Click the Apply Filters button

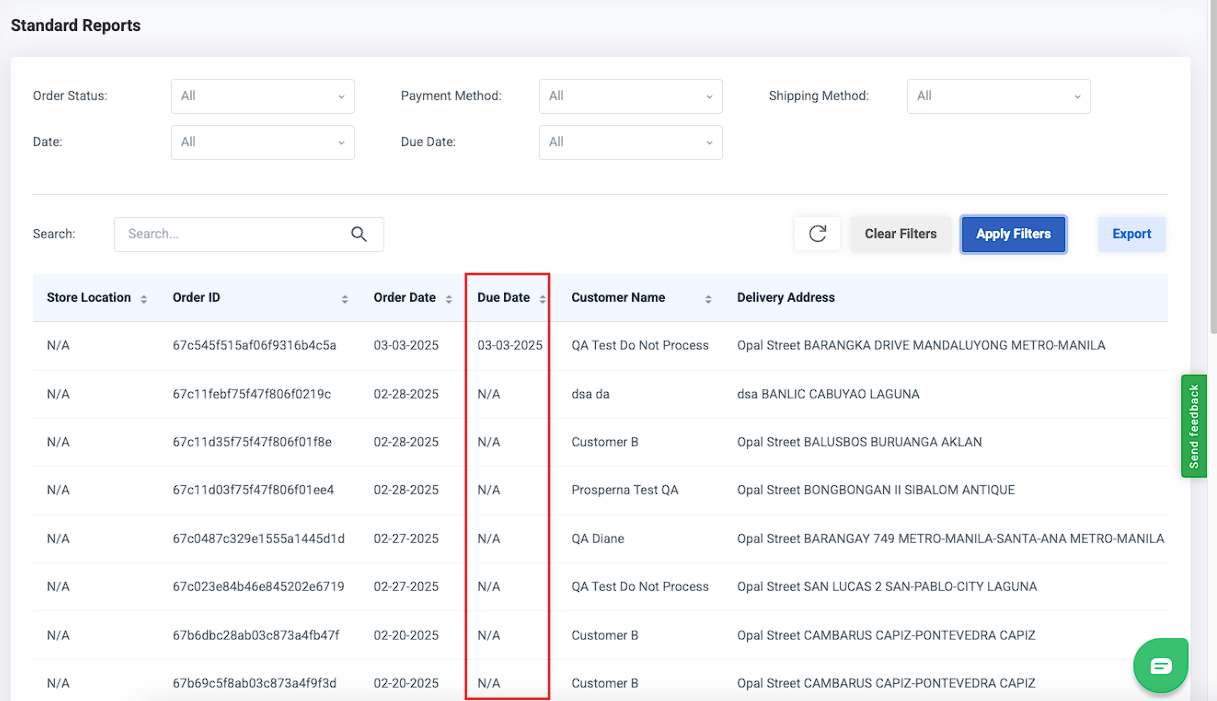pos(1014,234)
